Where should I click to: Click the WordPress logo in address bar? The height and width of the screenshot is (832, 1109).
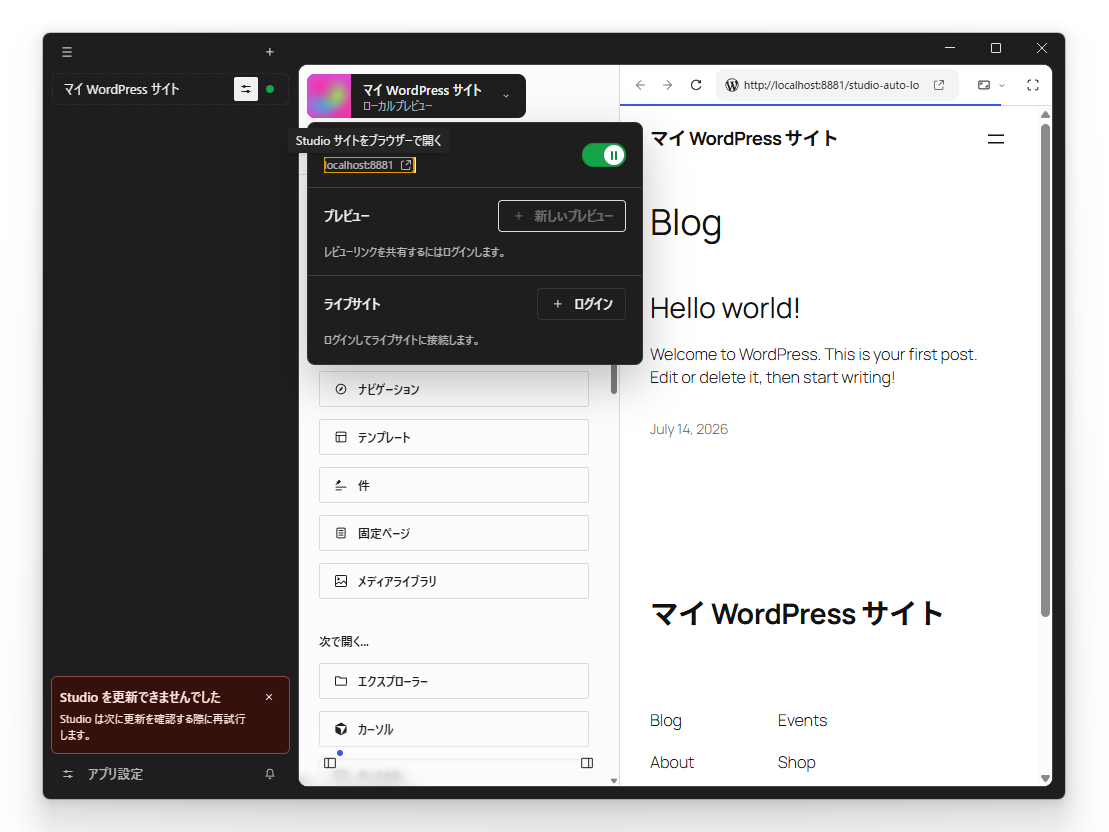click(732, 85)
